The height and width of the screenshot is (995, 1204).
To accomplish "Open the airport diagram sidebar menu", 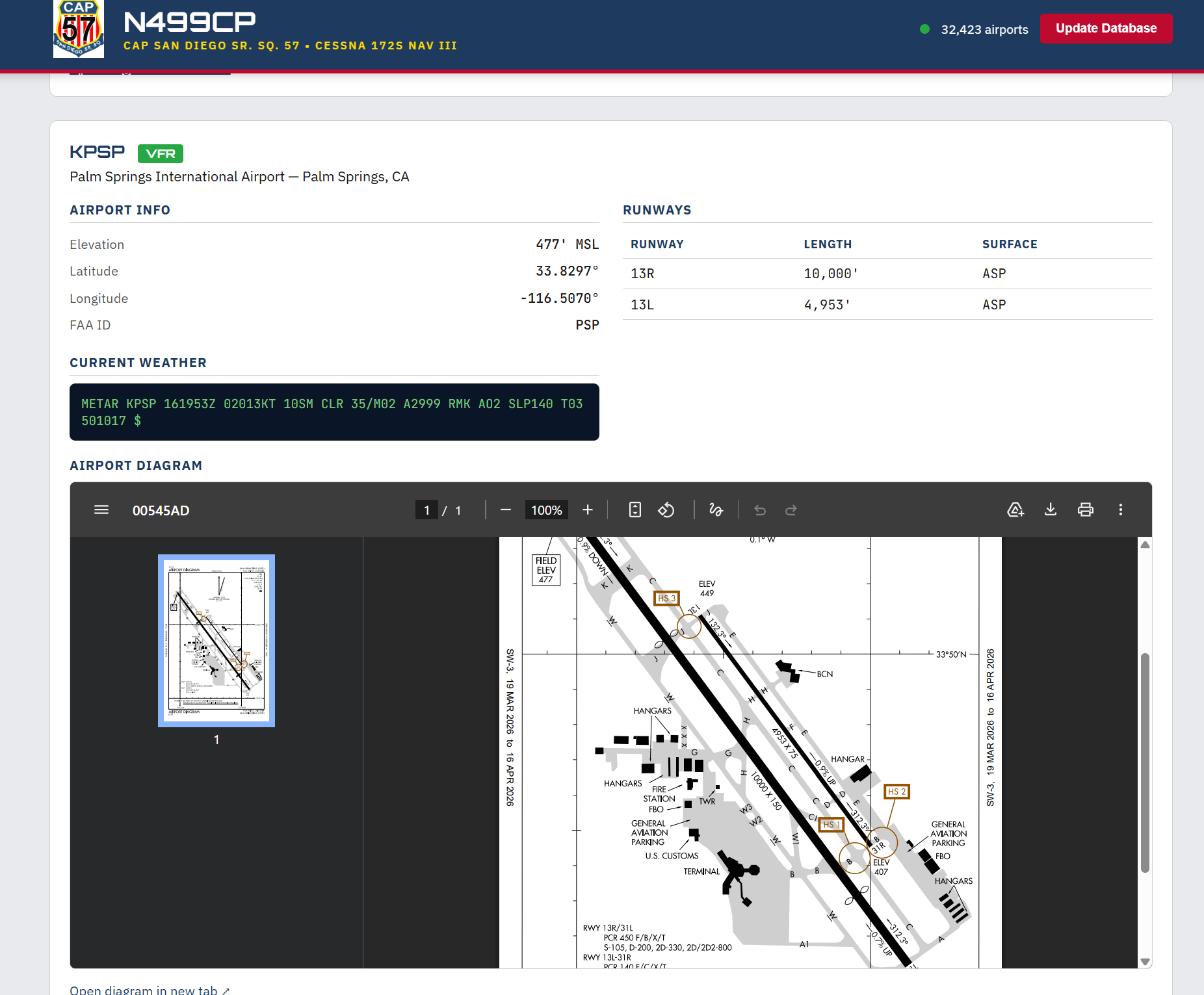I will pyautogui.click(x=101, y=510).
